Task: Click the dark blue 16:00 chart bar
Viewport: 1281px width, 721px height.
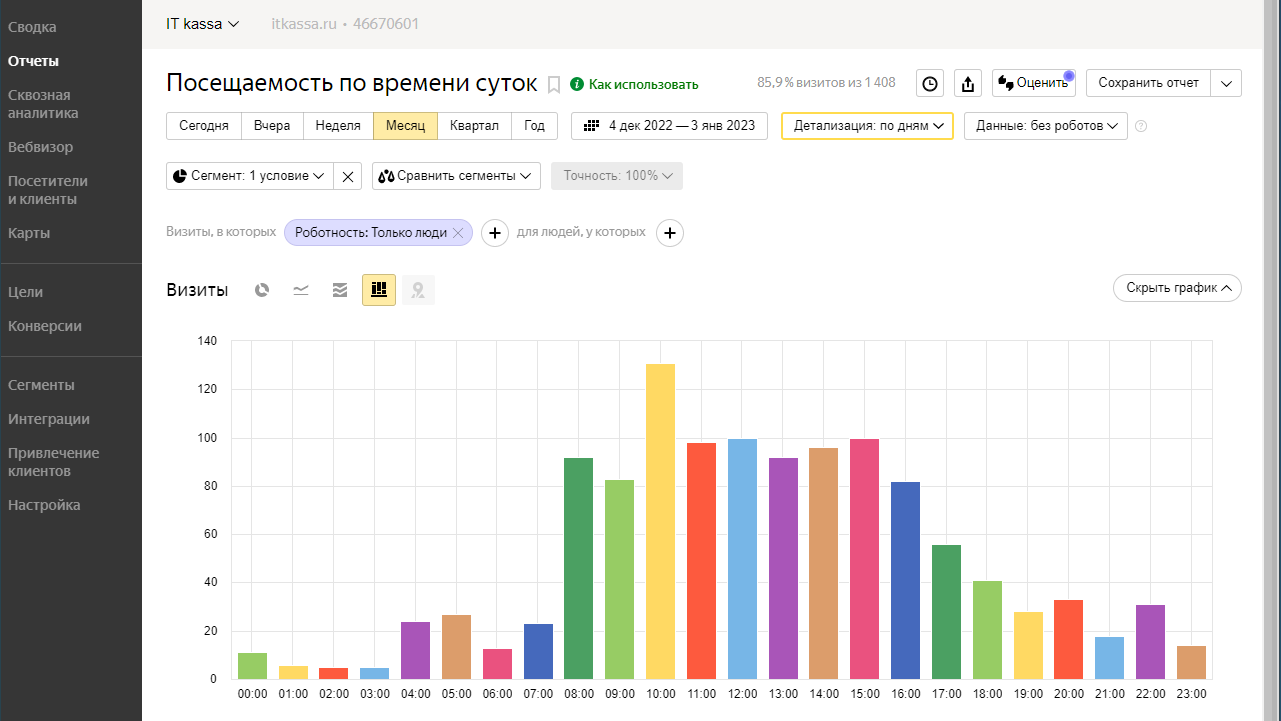Action: 906,580
